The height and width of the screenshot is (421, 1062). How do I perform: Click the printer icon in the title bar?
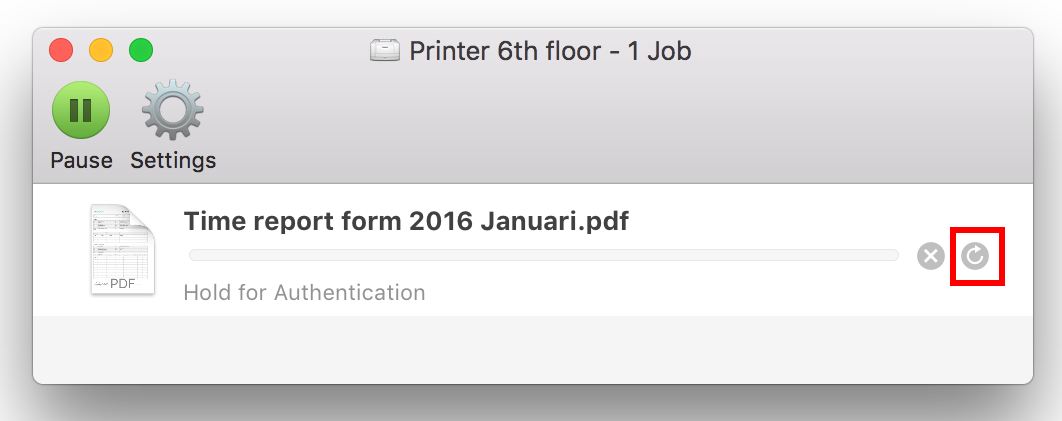point(385,51)
